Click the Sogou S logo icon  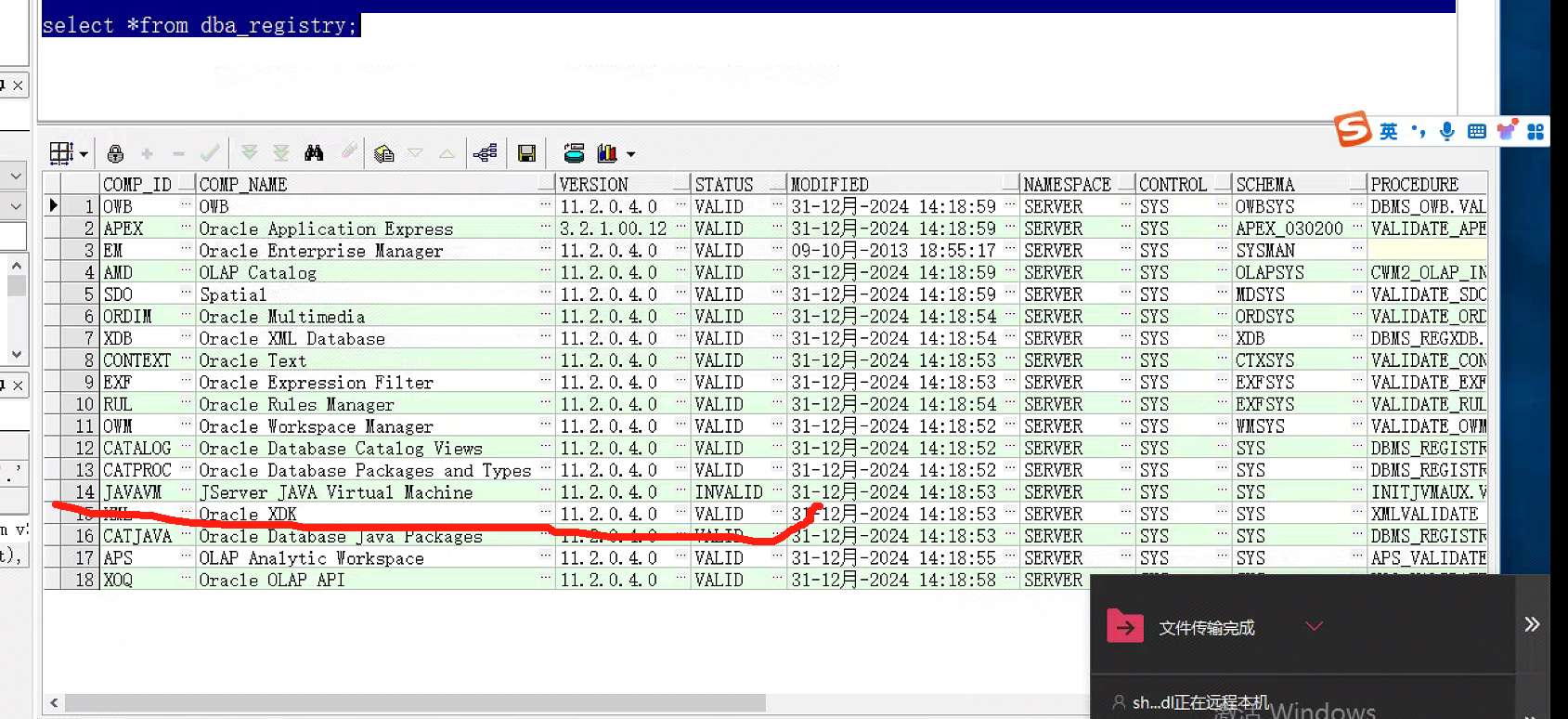tap(1353, 130)
